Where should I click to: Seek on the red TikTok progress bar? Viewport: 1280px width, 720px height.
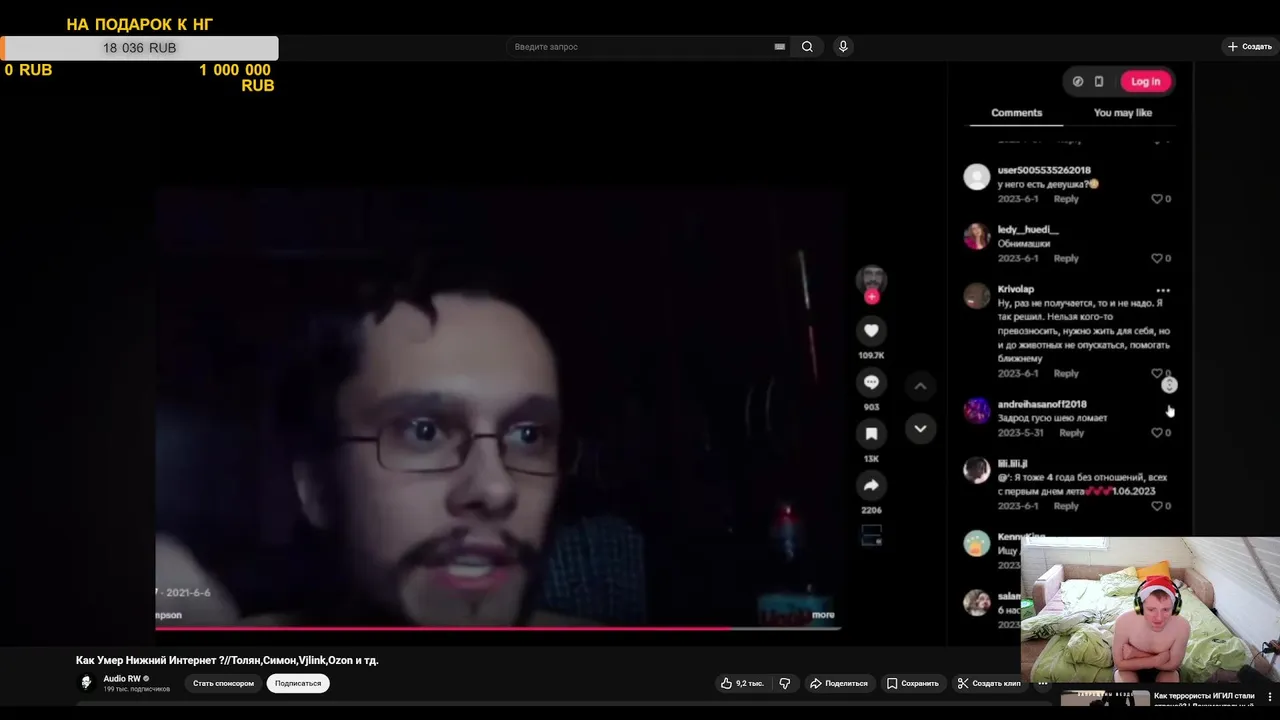pos(498,628)
